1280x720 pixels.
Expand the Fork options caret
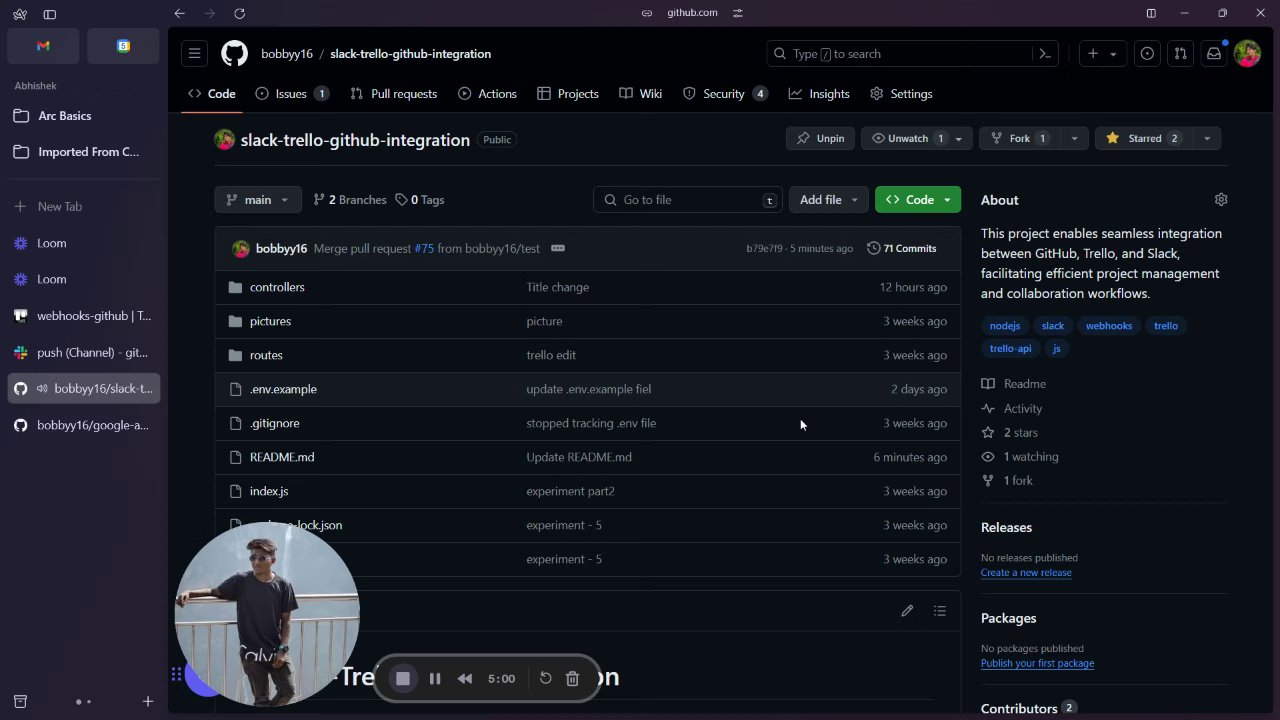point(1074,139)
